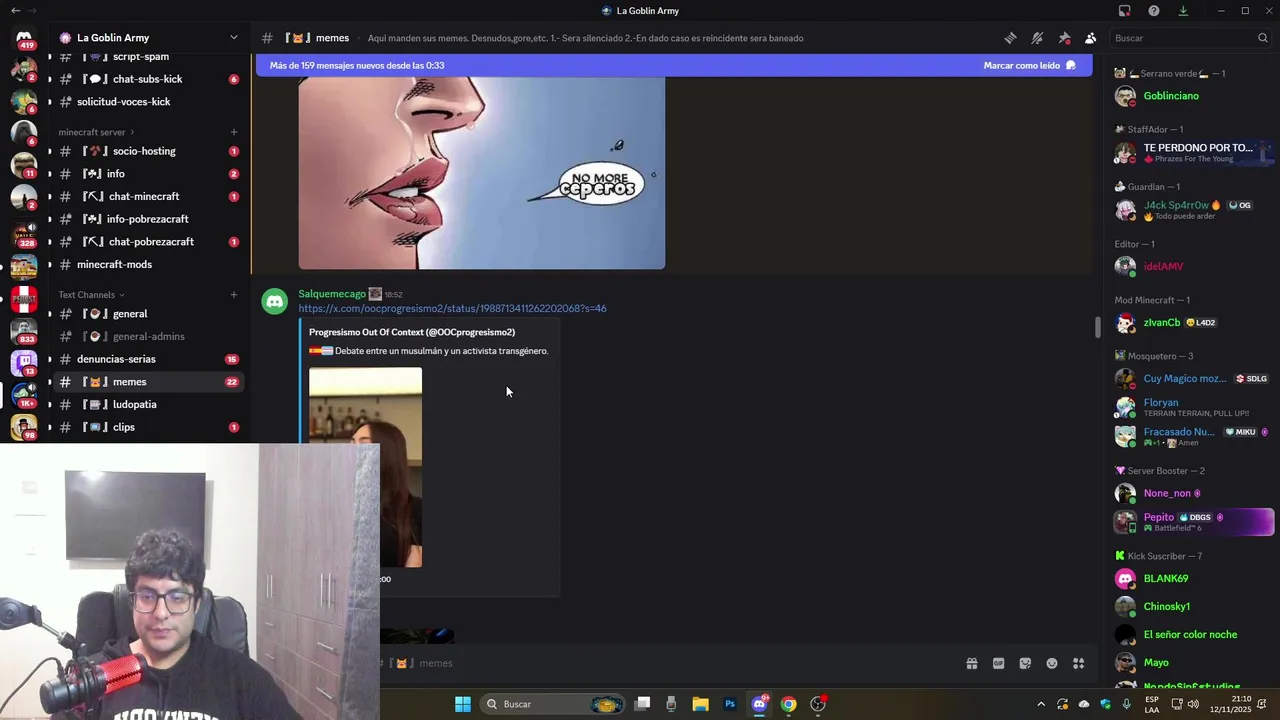Open the general channel

(x=148, y=314)
